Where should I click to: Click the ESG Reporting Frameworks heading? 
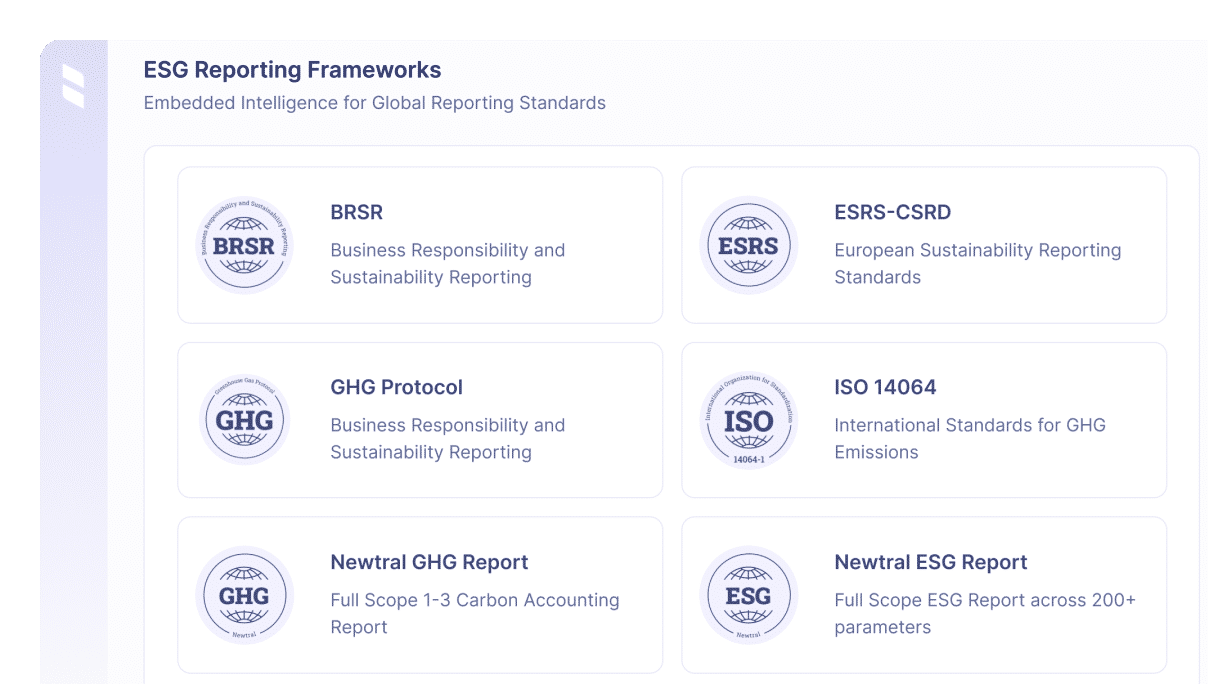click(292, 70)
